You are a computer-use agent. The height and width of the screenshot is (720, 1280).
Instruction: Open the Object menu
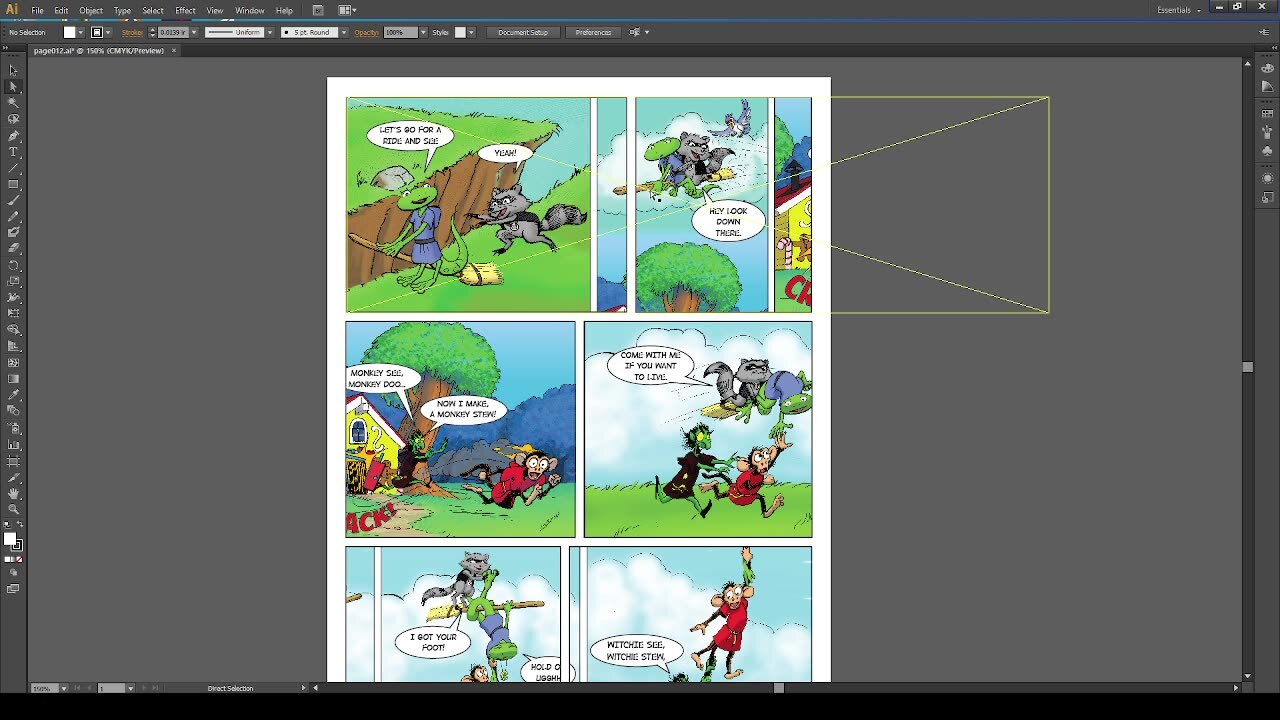[91, 10]
